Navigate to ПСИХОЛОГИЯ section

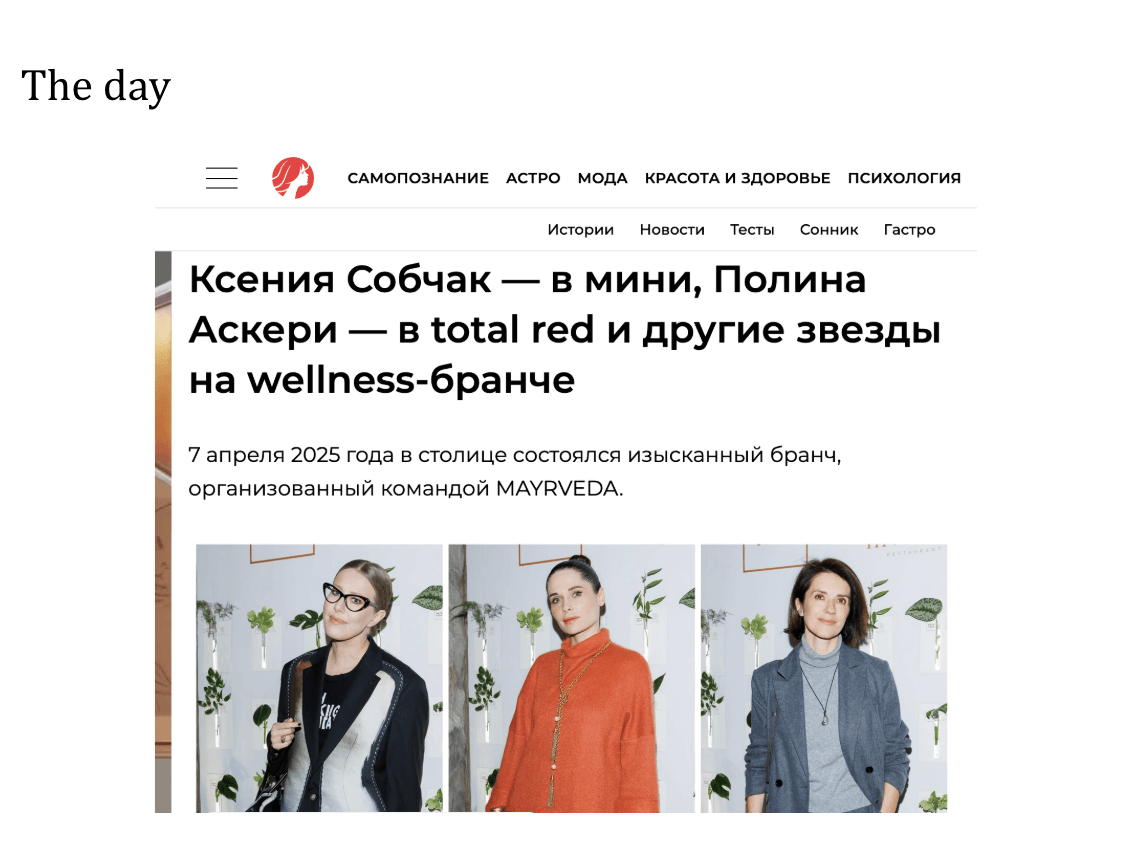pyautogui.click(x=904, y=178)
